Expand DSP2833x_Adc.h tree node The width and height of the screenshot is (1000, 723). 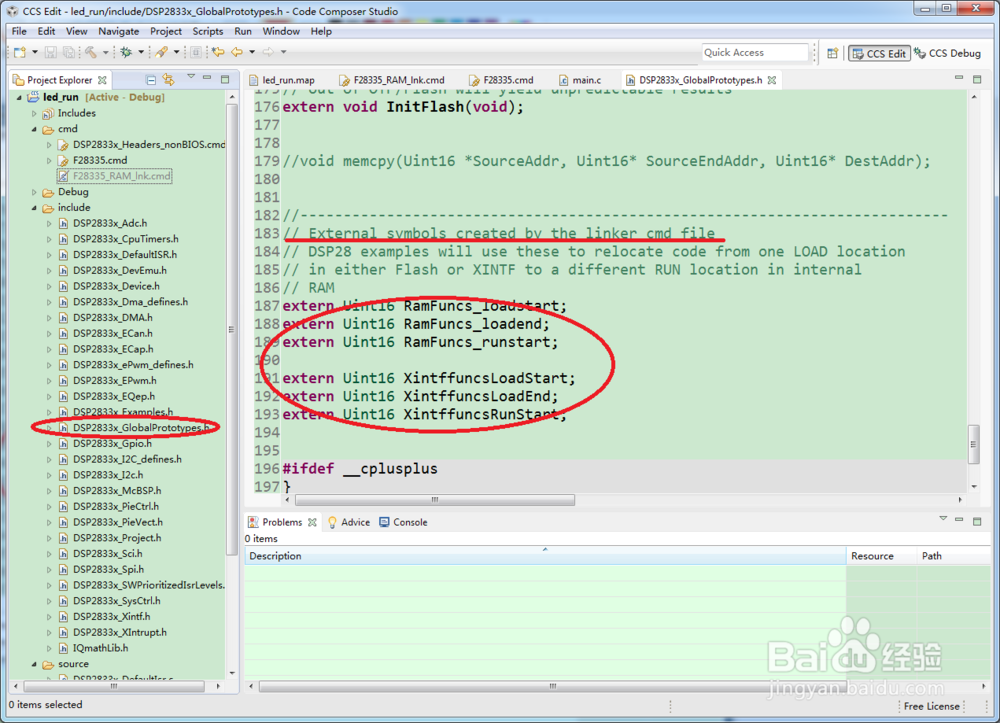coord(49,223)
